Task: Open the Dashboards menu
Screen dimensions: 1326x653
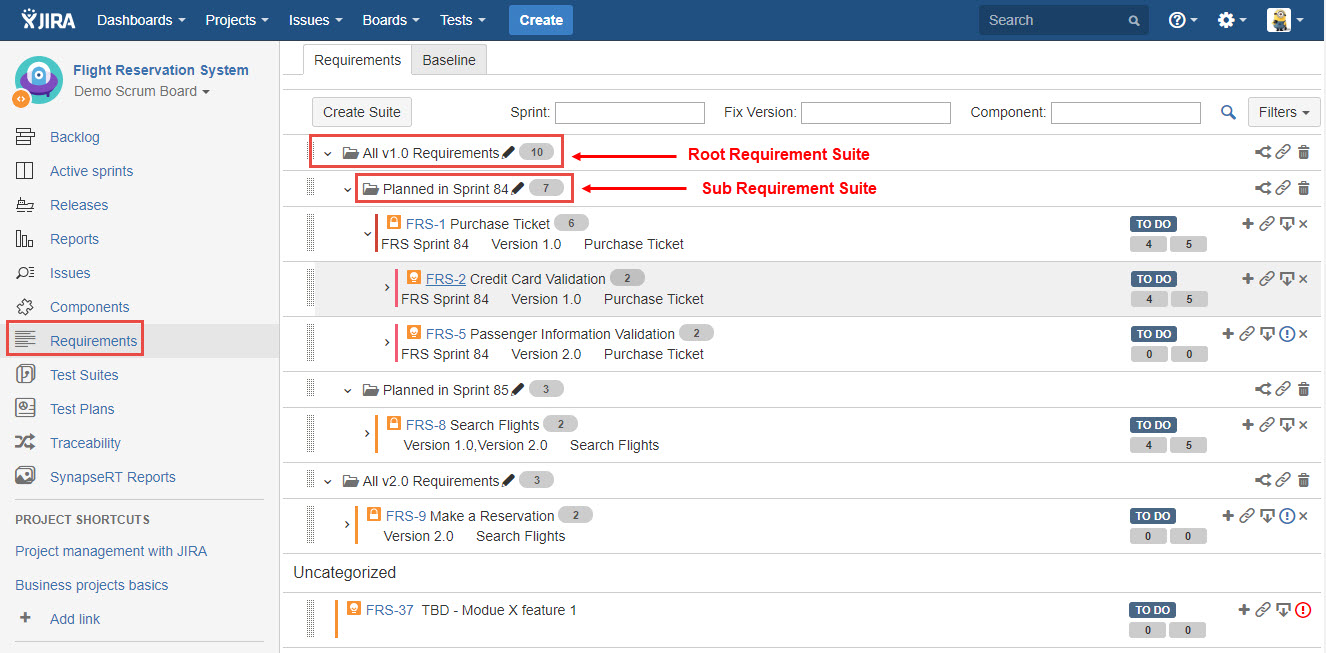Action: click(141, 20)
